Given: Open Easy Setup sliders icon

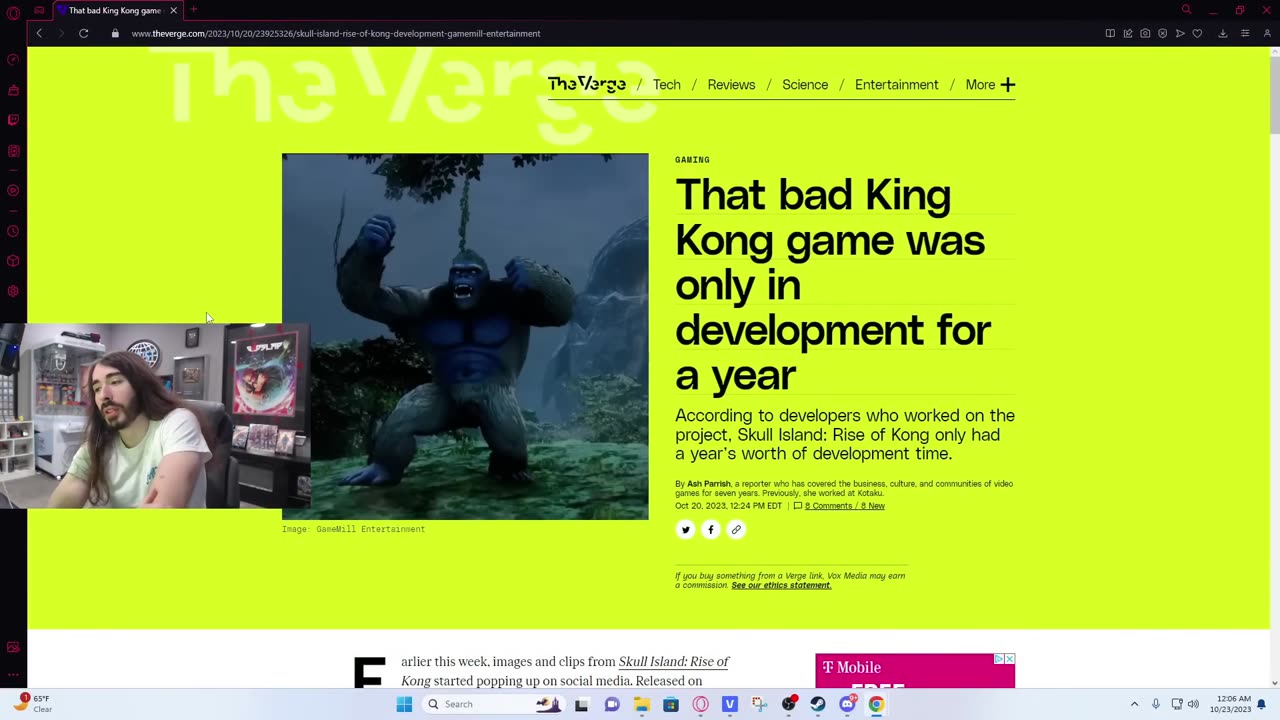Looking at the screenshot, I should pos(1245,33).
